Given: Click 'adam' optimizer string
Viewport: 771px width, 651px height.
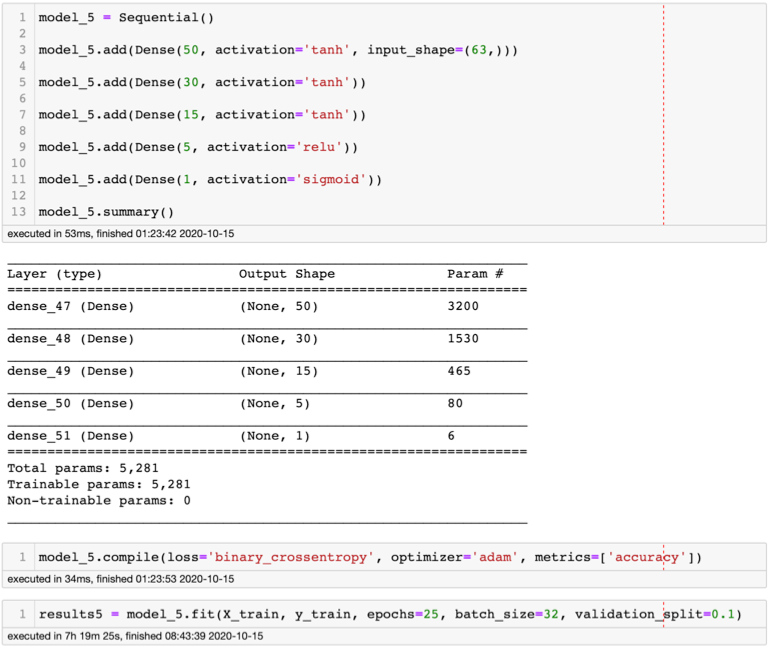Looking at the screenshot, I should coord(495,558).
